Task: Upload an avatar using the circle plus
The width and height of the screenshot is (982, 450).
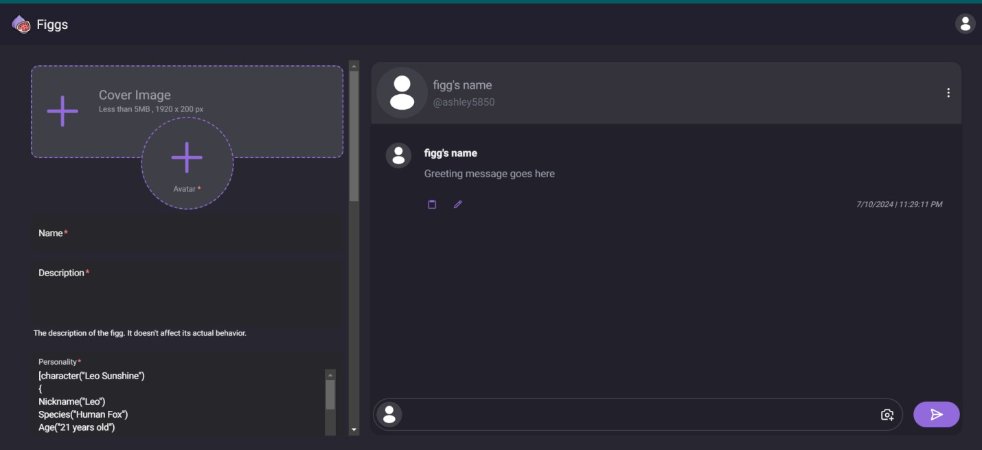Action: click(187, 158)
